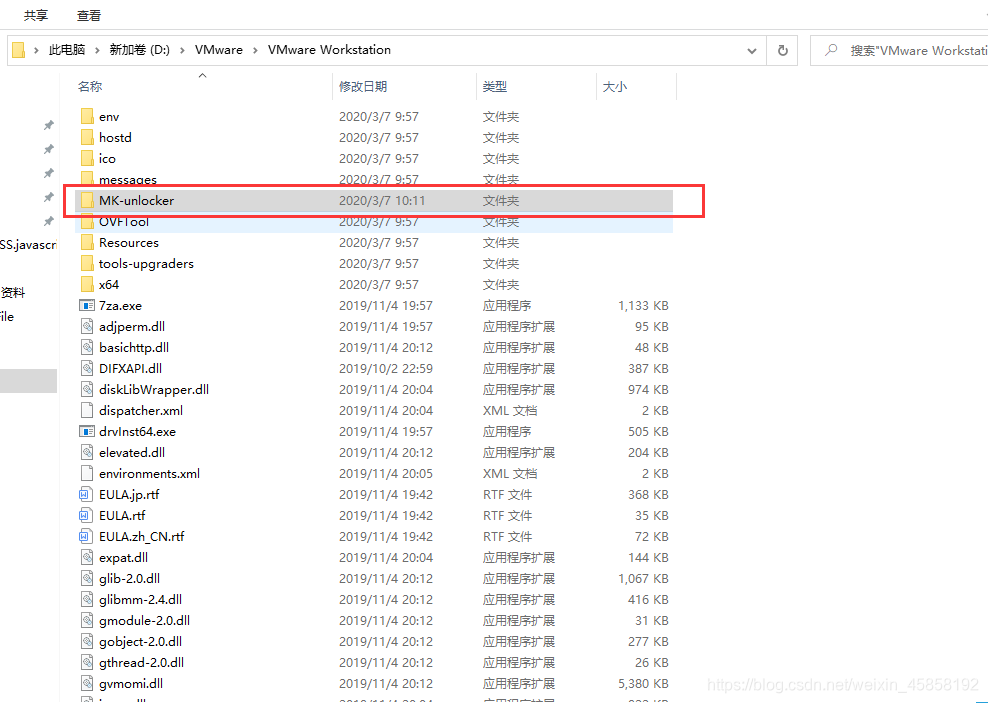
Task: Click 此电脑 in the address bar
Action: [x=67, y=50]
